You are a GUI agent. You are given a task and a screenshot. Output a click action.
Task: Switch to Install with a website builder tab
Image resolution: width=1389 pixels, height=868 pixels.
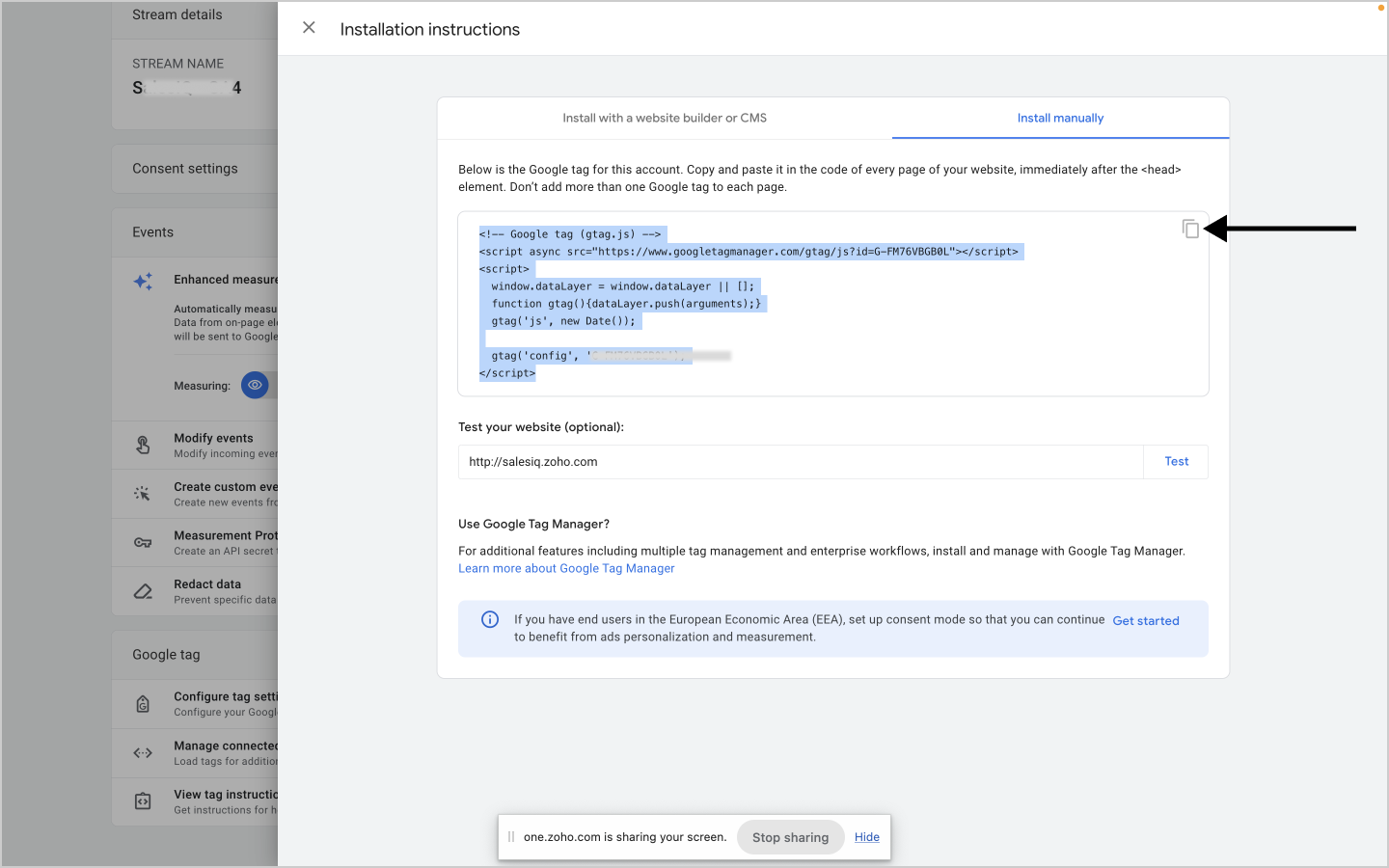click(x=665, y=118)
